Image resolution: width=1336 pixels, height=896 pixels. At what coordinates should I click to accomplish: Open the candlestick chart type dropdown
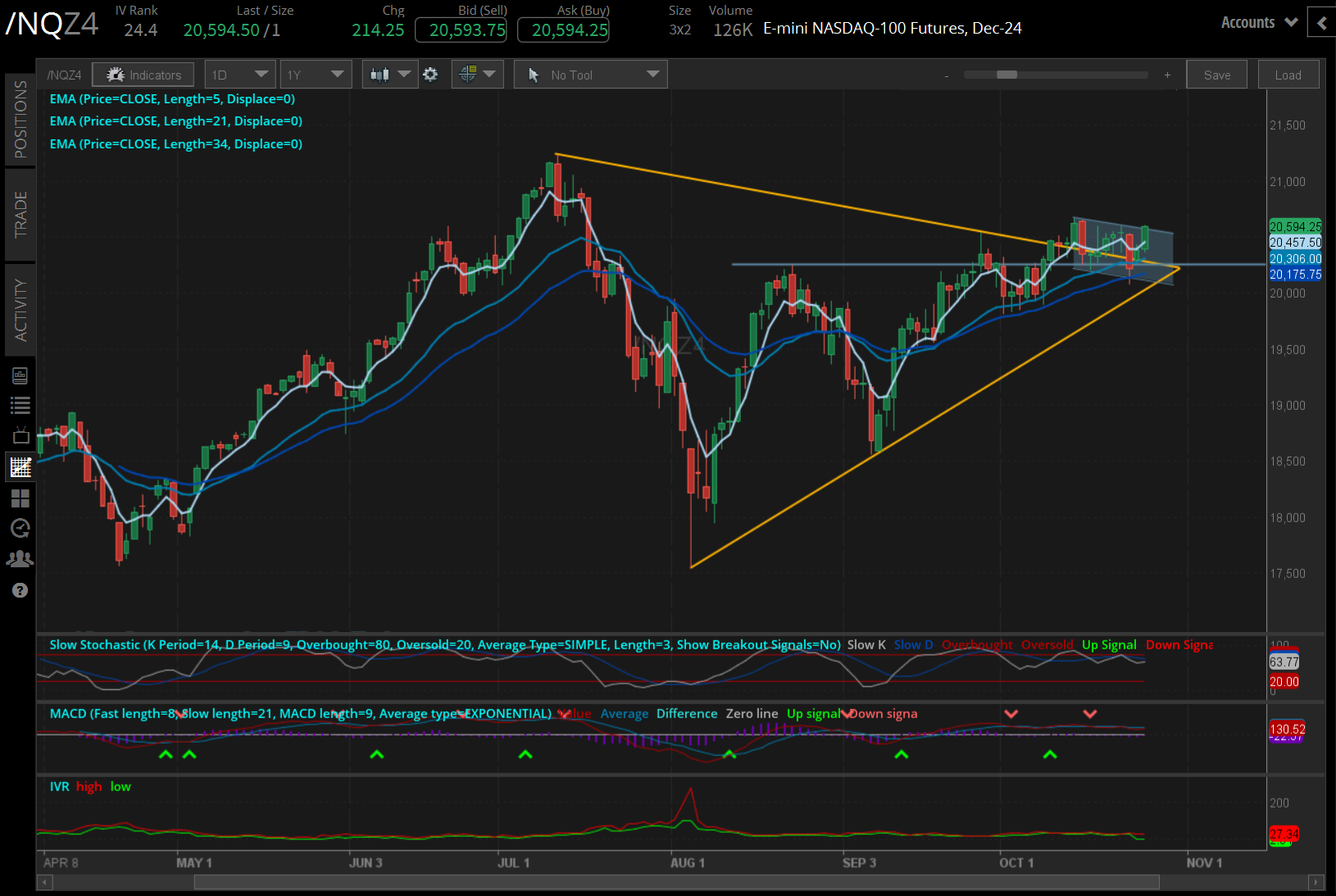click(389, 75)
